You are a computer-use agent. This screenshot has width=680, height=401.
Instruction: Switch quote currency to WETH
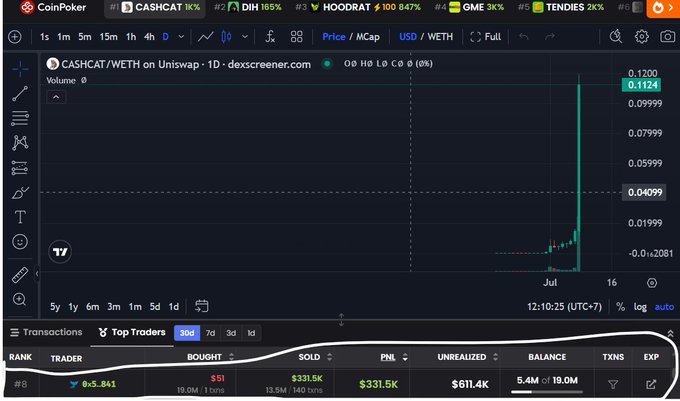click(440, 37)
